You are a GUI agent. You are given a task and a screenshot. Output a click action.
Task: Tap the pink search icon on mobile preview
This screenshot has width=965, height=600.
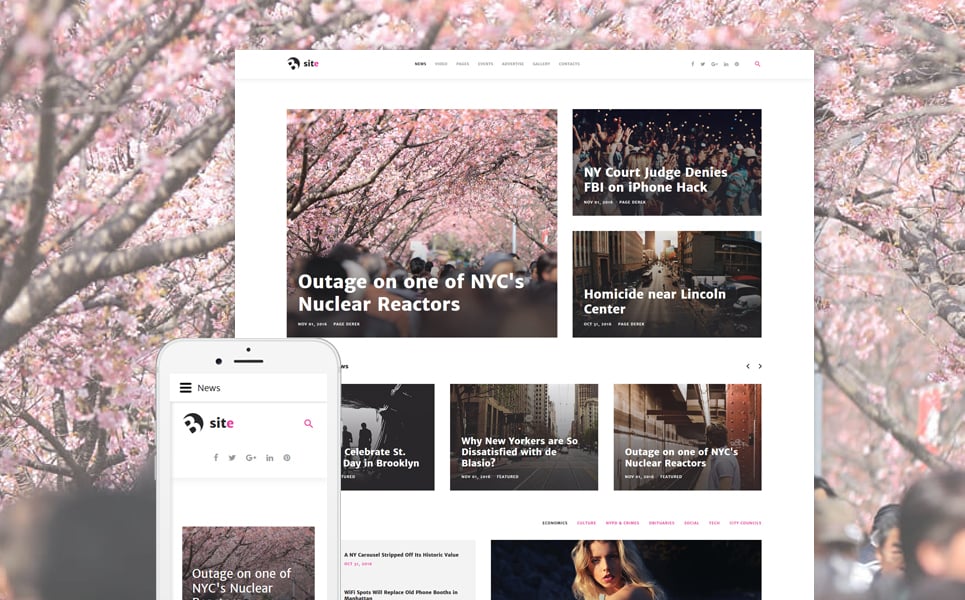pos(308,424)
